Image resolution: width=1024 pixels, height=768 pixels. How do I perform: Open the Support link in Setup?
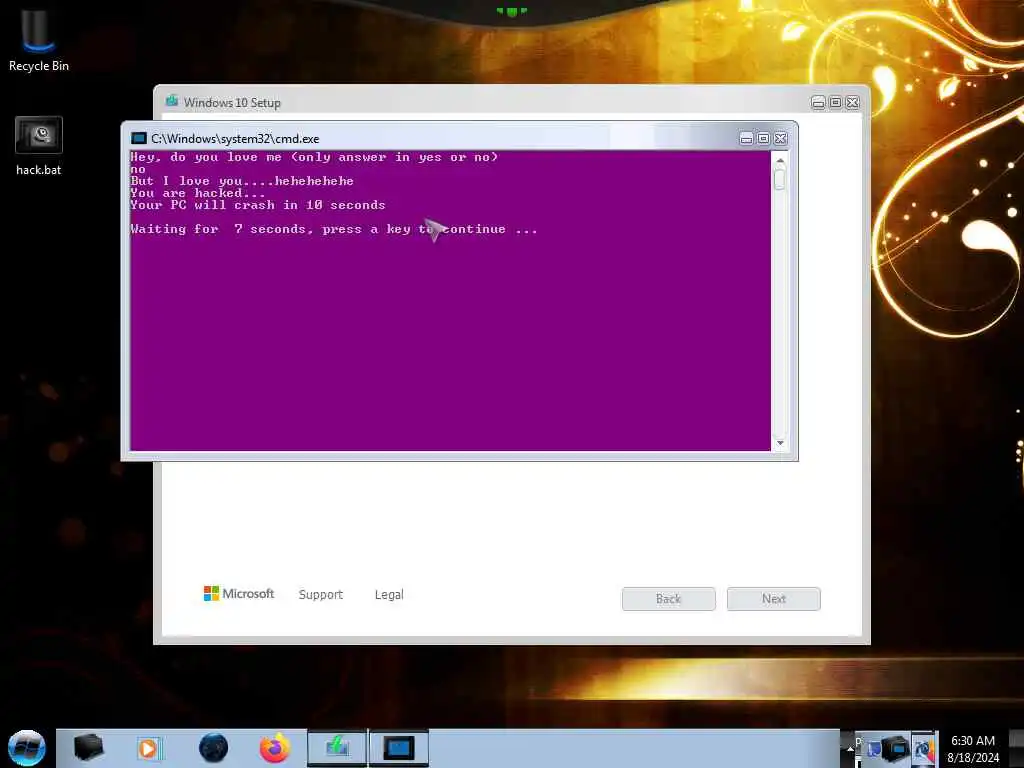click(321, 594)
